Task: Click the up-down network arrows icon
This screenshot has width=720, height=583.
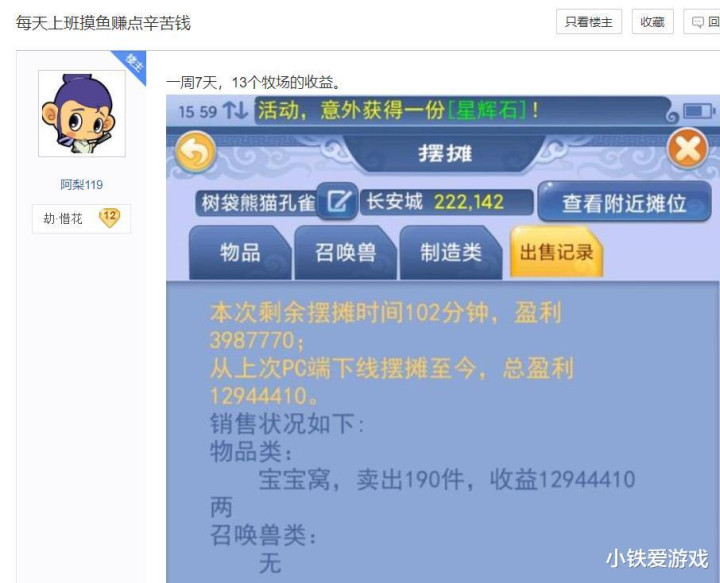Action: click(x=235, y=111)
